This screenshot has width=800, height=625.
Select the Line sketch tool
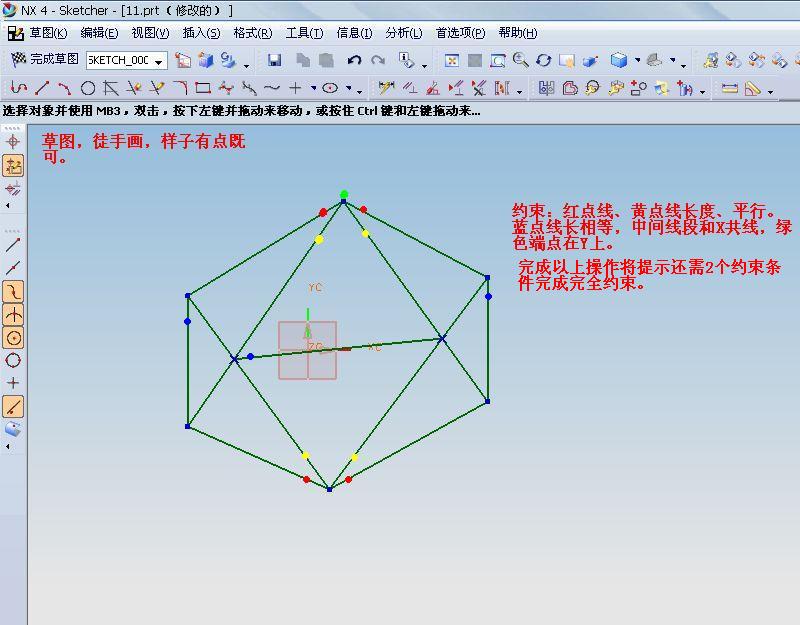pos(42,88)
